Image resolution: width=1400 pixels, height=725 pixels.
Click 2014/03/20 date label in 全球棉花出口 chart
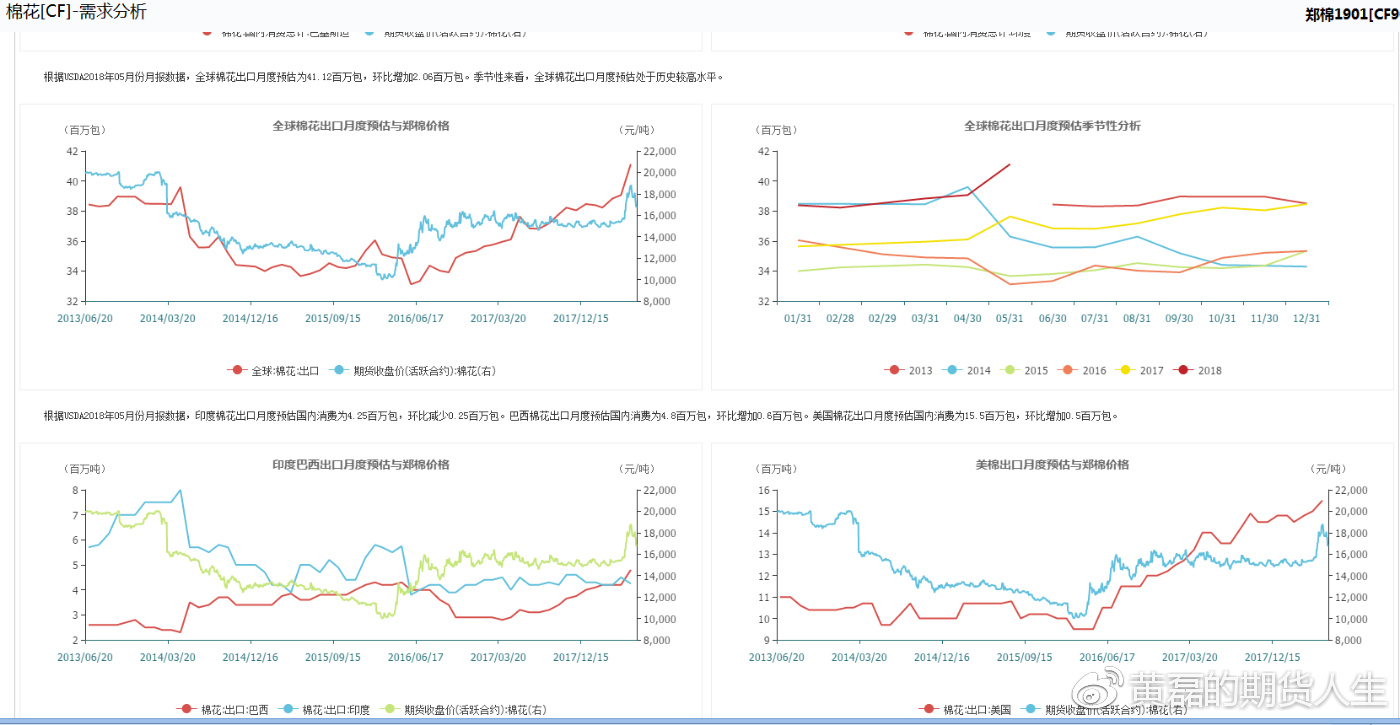point(167,318)
